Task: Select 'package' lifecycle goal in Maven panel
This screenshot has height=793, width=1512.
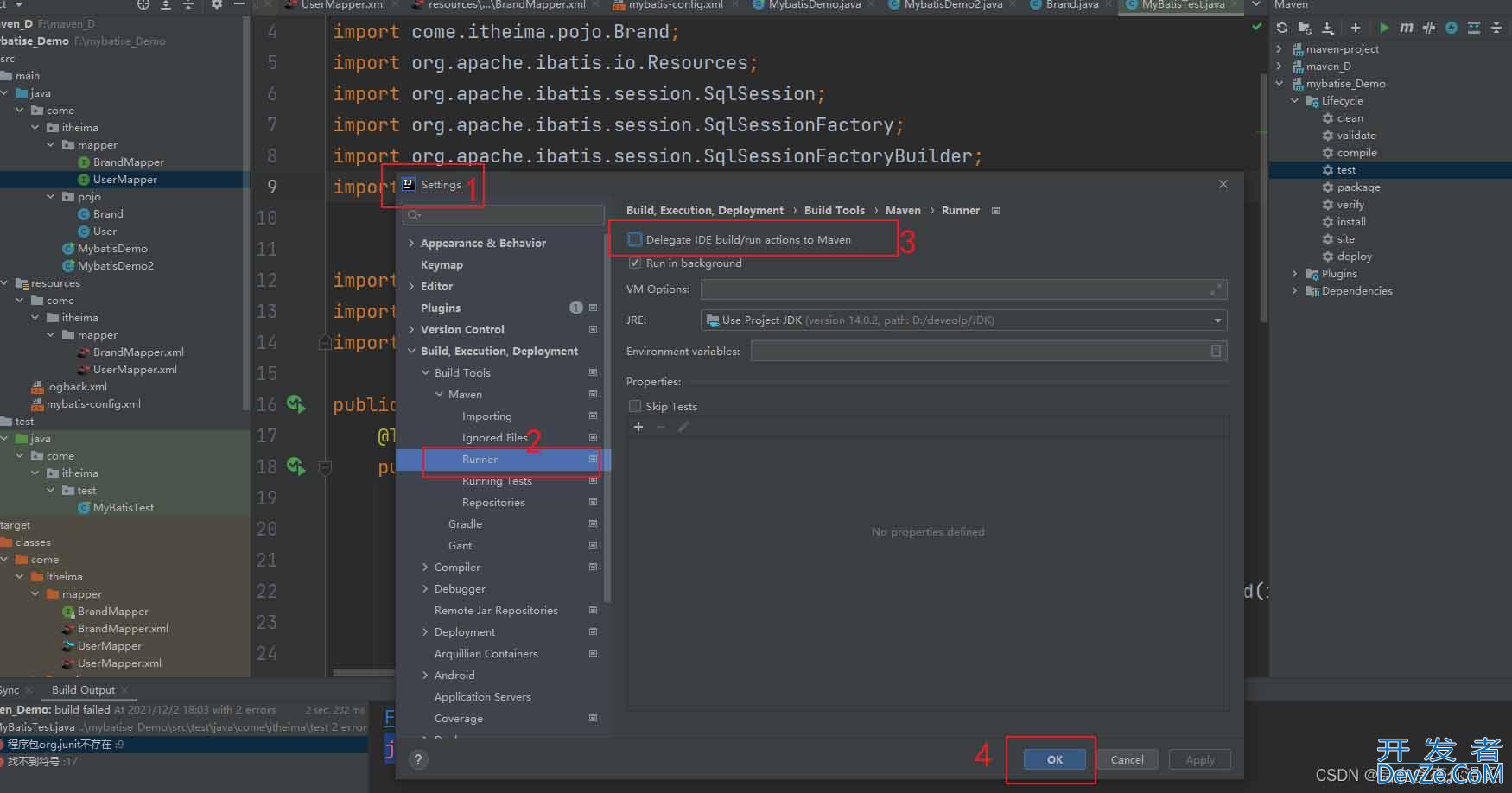Action: click(1358, 187)
